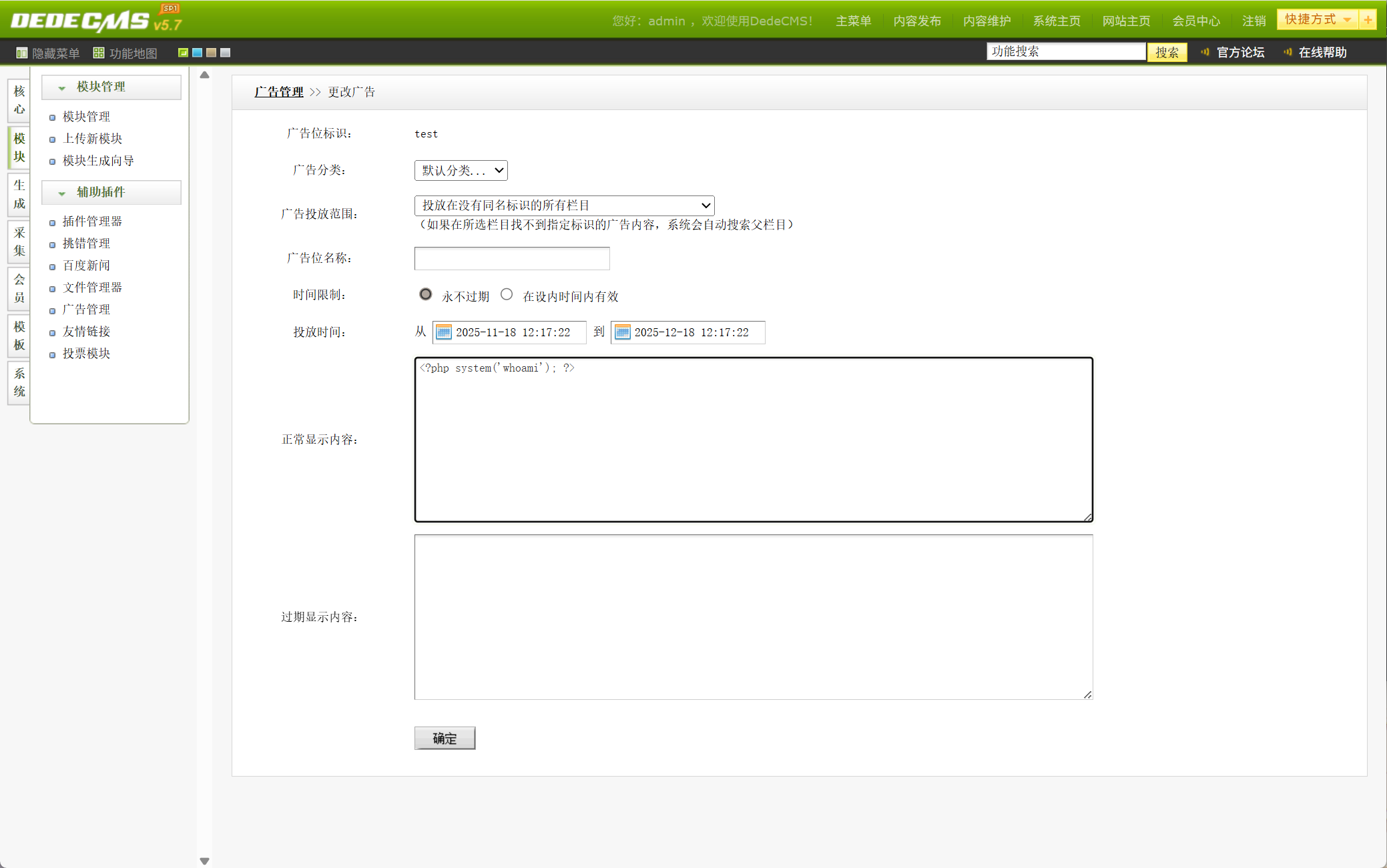Select 在设内时间内有效 radio option
This screenshot has height=868, width=1387.
(x=507, y=294)
